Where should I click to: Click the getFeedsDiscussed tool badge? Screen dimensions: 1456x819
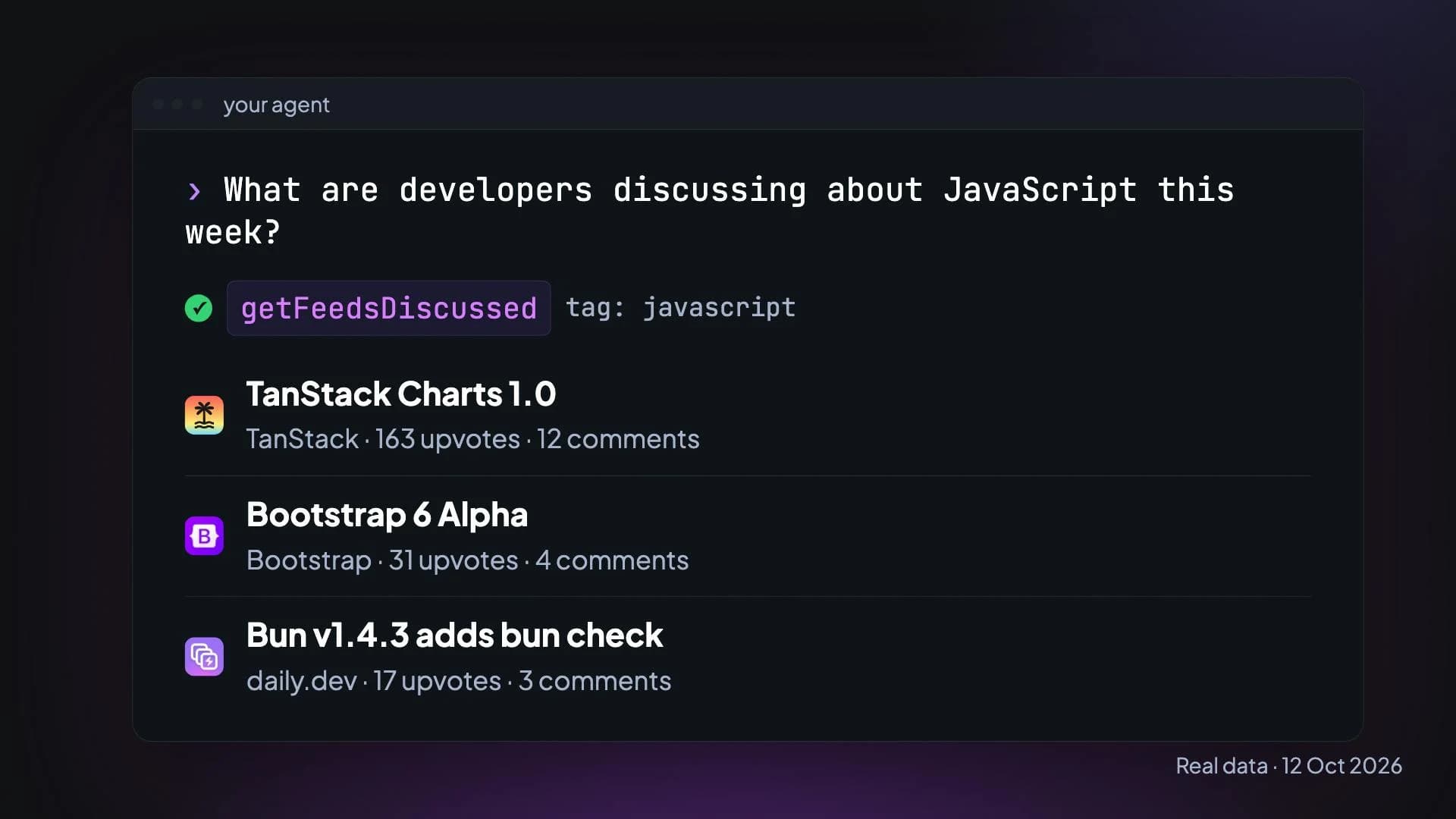[389, 308]
